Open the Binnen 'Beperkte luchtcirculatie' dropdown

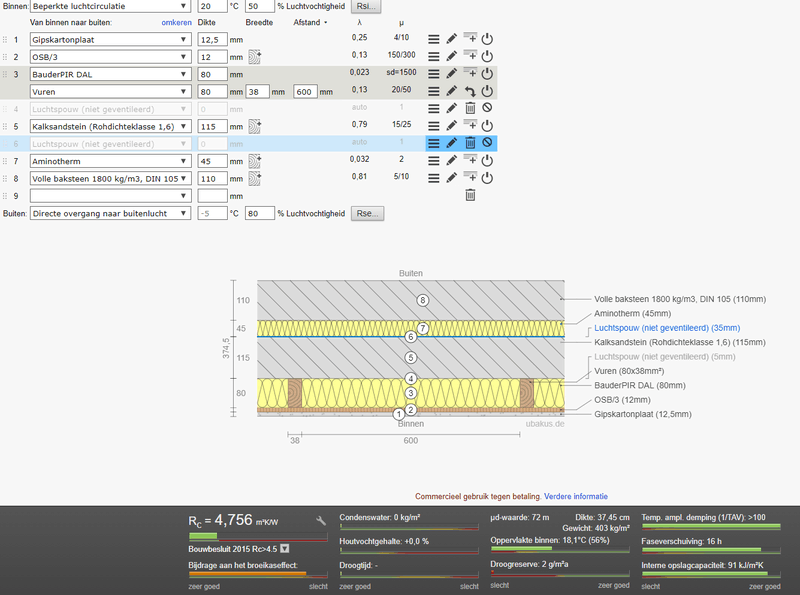[x=111, y=6]
